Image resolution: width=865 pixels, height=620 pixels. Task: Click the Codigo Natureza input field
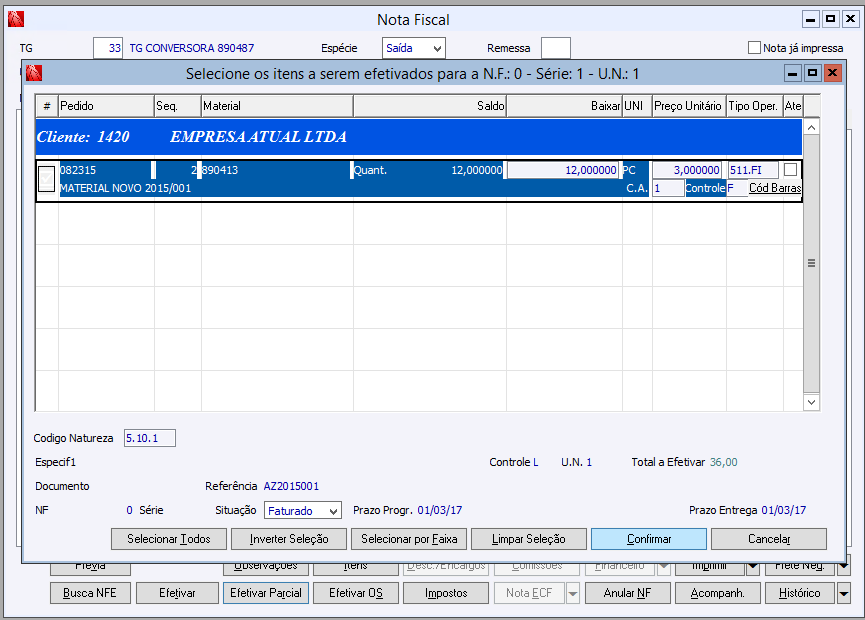[x=149, y=438]
